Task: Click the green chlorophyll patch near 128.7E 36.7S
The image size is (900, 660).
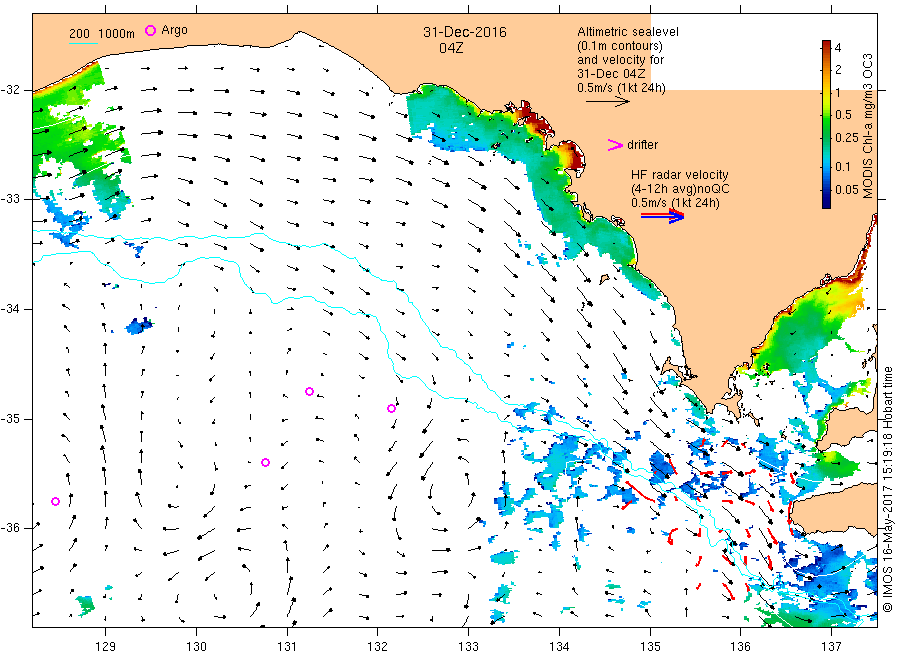Action: pos(86,604)
